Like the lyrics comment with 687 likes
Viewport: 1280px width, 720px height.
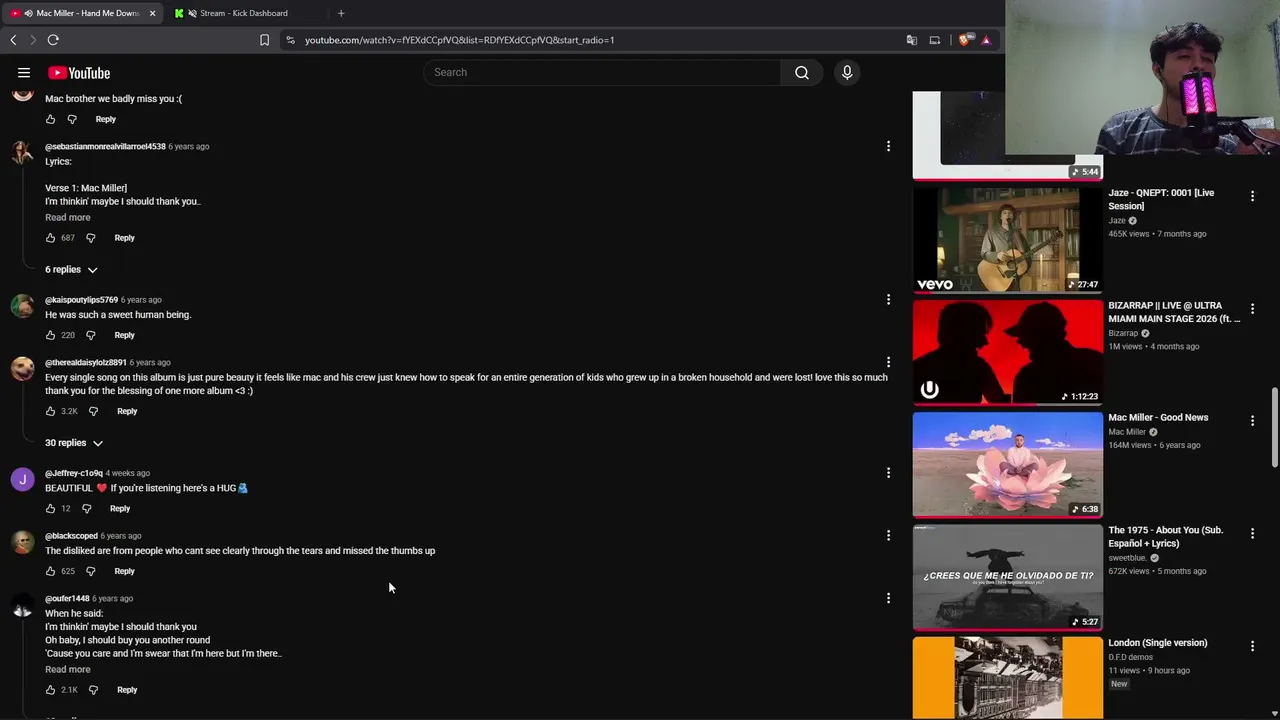[50, 238]
